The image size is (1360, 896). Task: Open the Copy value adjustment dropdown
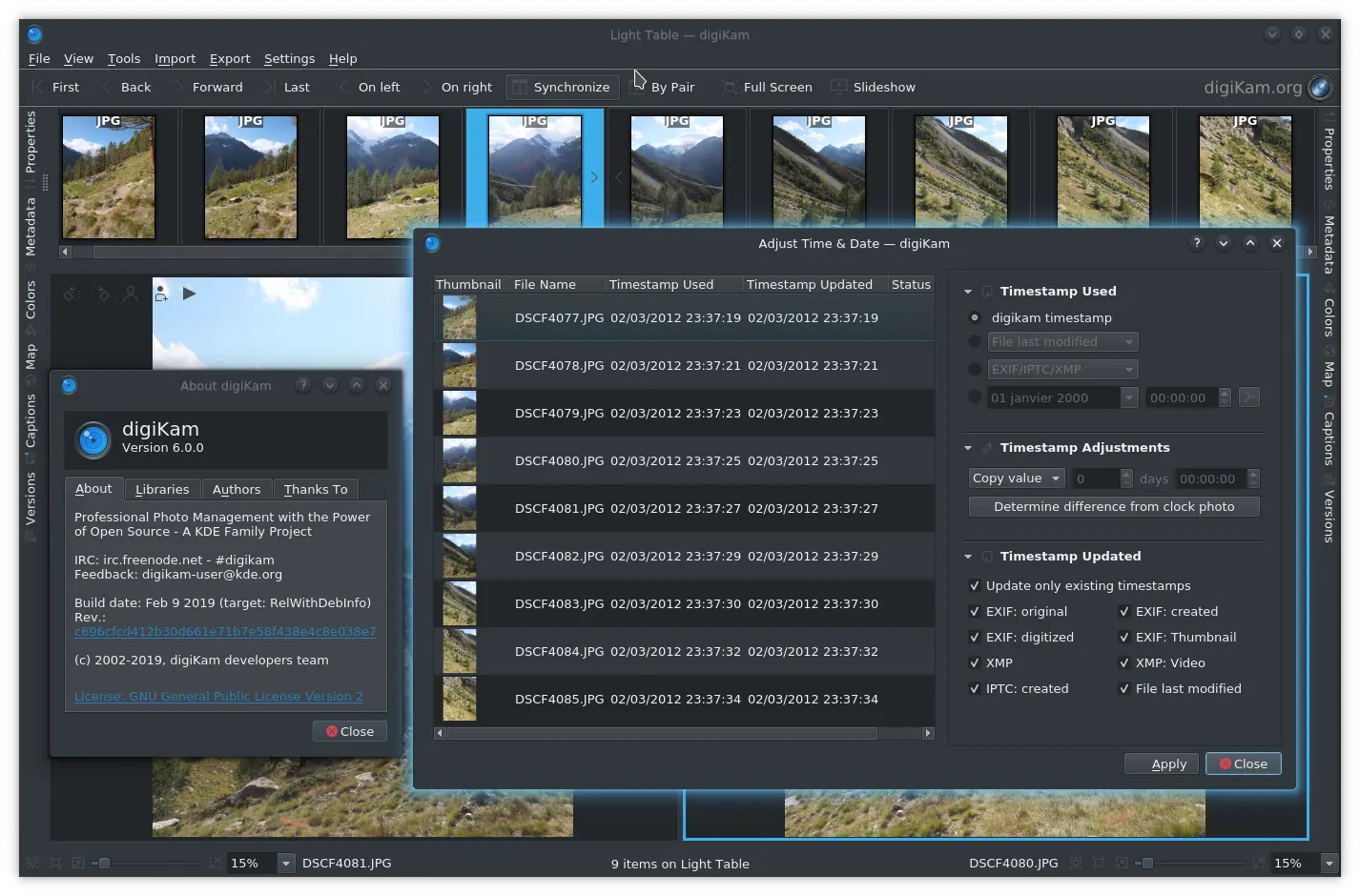pos(1015,478)
